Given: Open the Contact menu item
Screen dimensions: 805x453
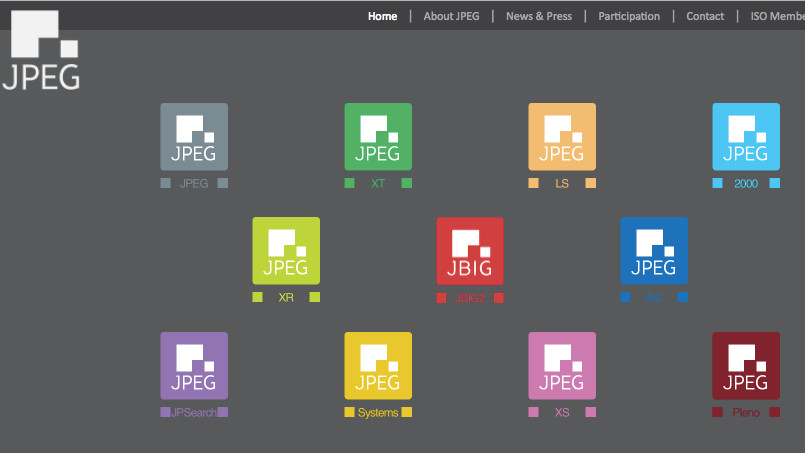Looking at the screenshot, I should pyautogui.click(x=705, y=16).
